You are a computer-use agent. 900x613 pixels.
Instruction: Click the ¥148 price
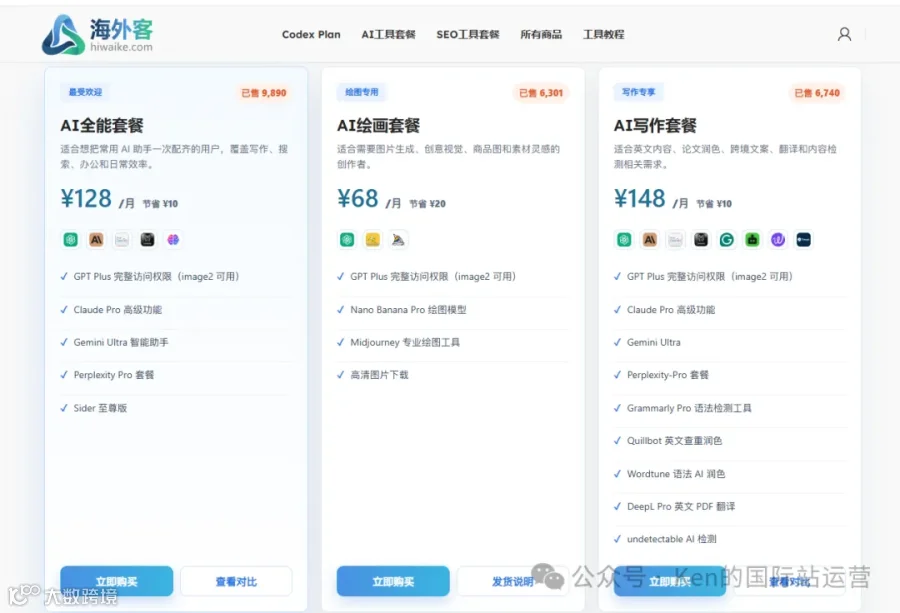[639, 199]
